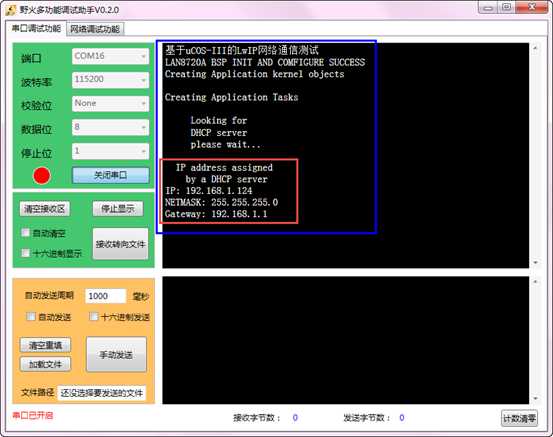Switch to 串口调试功能 tab
553x437 pixels.
36,29
